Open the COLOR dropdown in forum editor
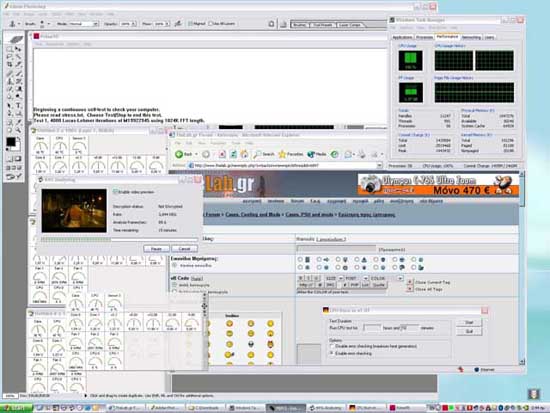This screenshot has height=413, width=550. pyautogui.click(x=400, y=278)
